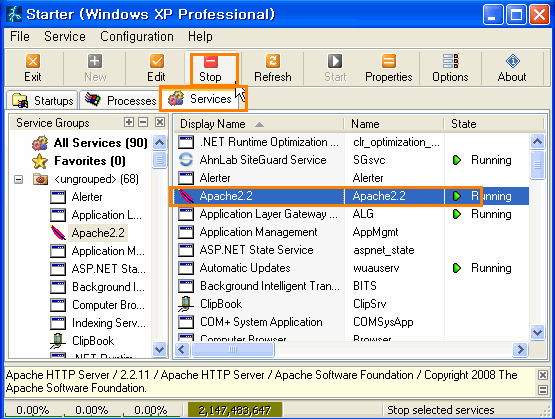Select the Application Management service row
Screen dimensions: 555x419
coord(352,232)
